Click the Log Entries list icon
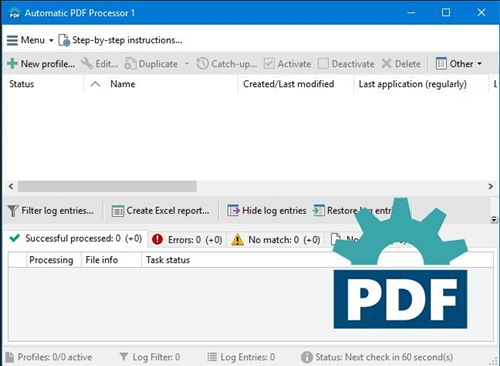The height and width of the screenshot is (366, 500). point(212,357)
